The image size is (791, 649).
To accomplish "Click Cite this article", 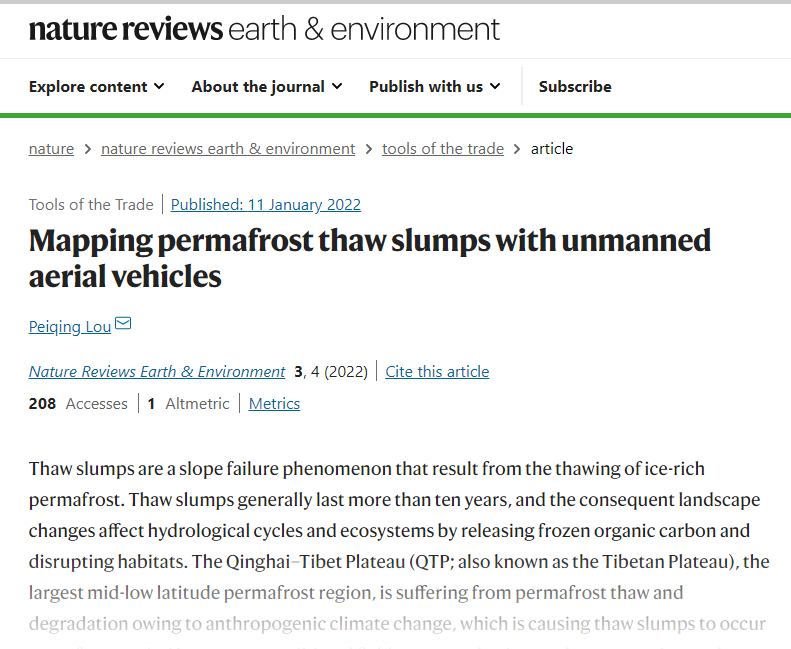I will [x=437, y=372].
